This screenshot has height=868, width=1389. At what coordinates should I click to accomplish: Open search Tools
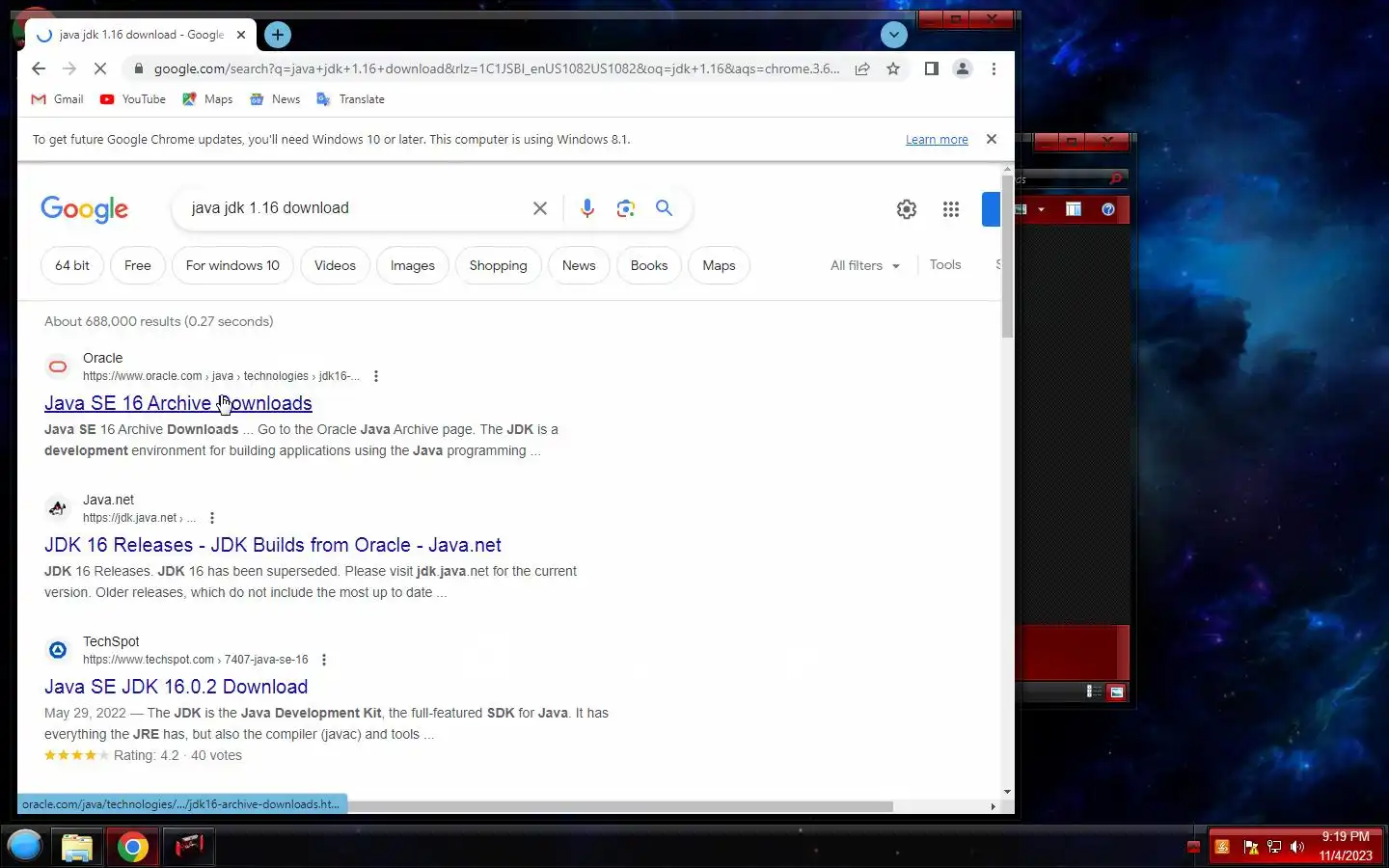(945, 264)
